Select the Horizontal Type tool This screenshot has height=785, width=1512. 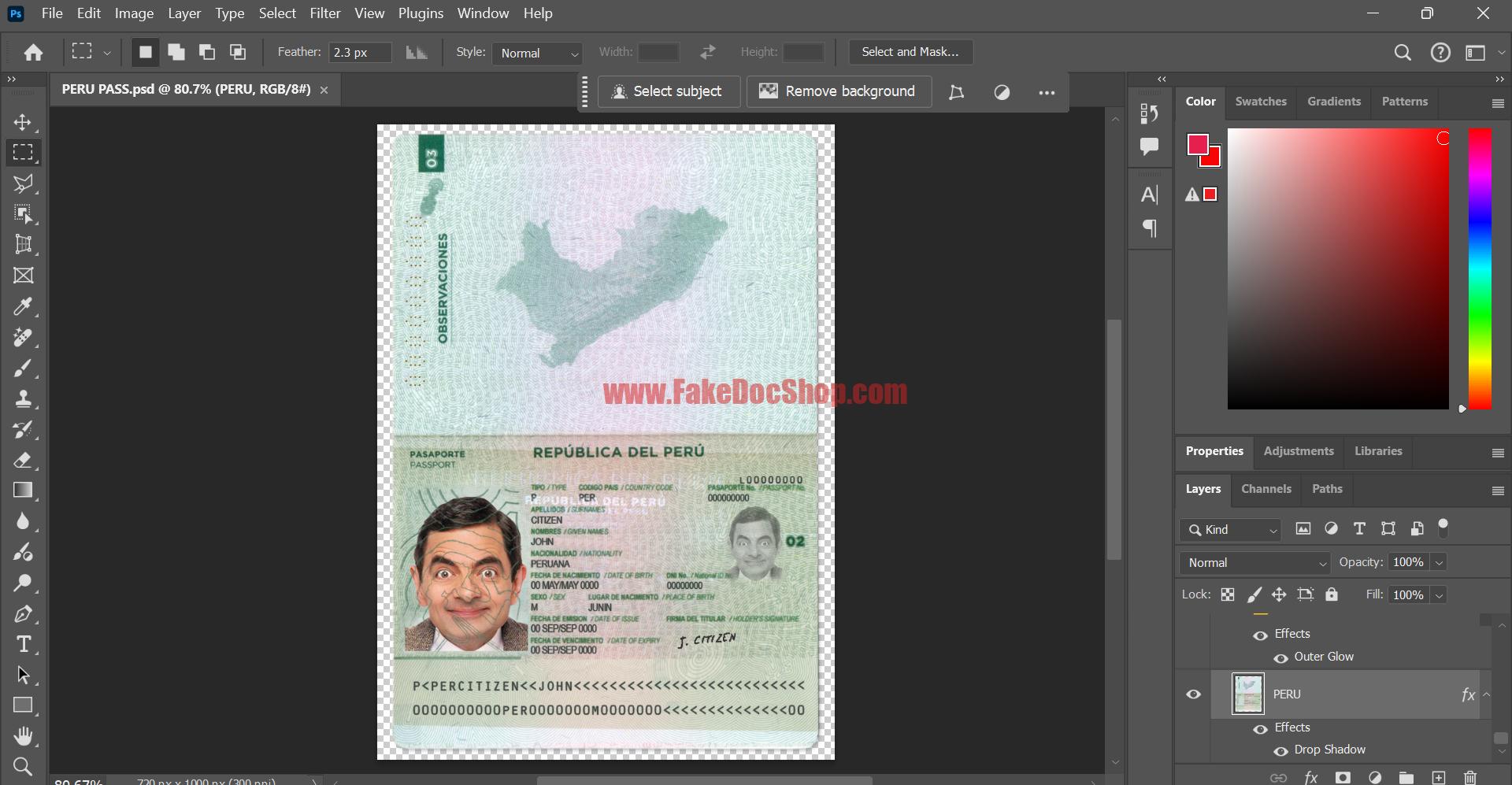coord(23,644)
